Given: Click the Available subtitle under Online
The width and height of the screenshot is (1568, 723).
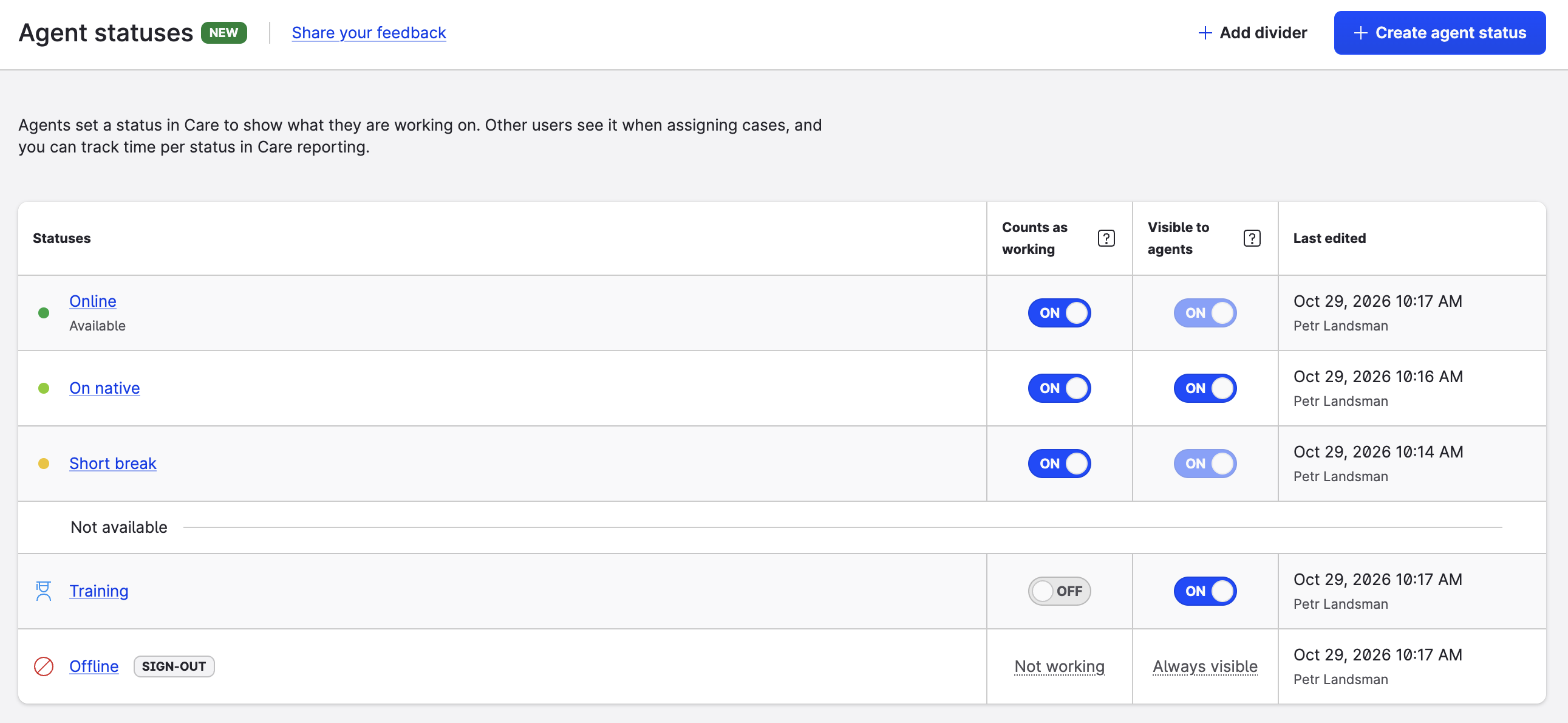Looking at the screenshot, I should coord(97,326).
